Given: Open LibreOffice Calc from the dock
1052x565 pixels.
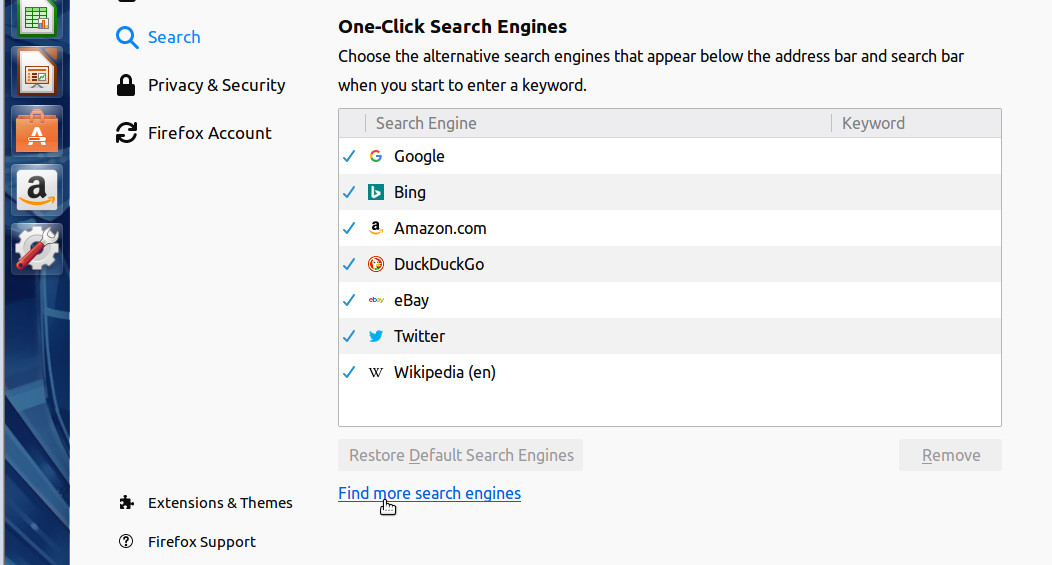Looking at the screenshot, I should [x=37, y=16].
